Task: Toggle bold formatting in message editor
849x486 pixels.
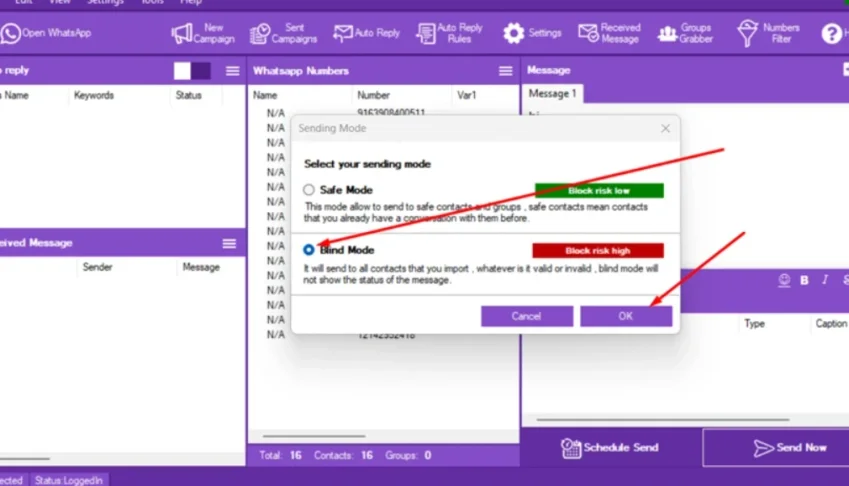Action: point(804,280)
